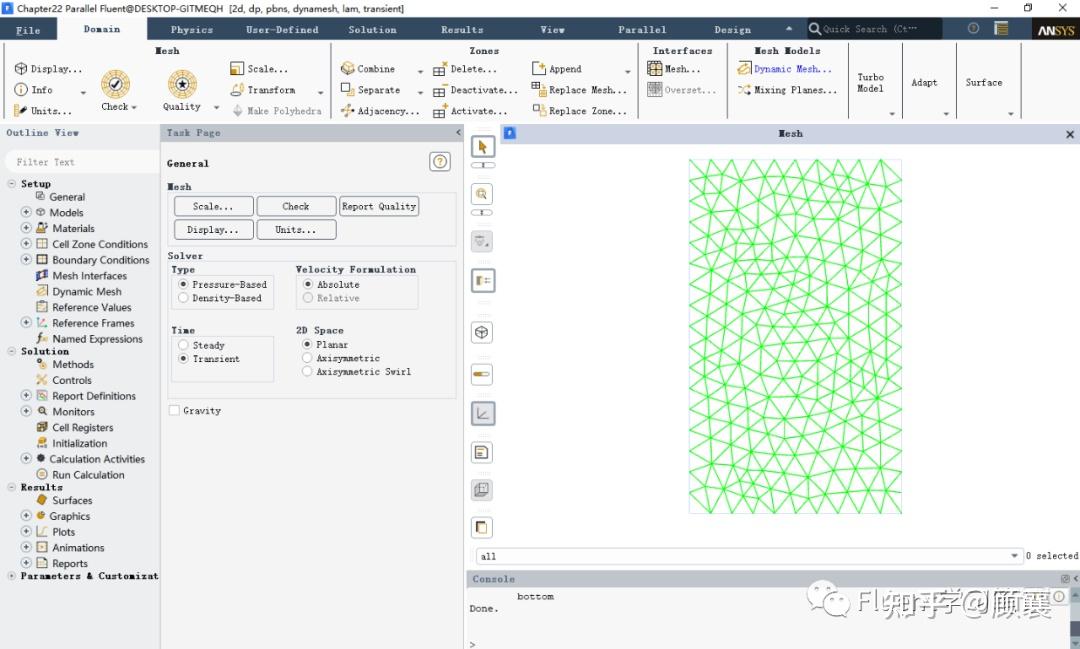The image size is (1080, 649).
Task: Click the axes display icon in graphics toolbar
Action: [483, 413]
